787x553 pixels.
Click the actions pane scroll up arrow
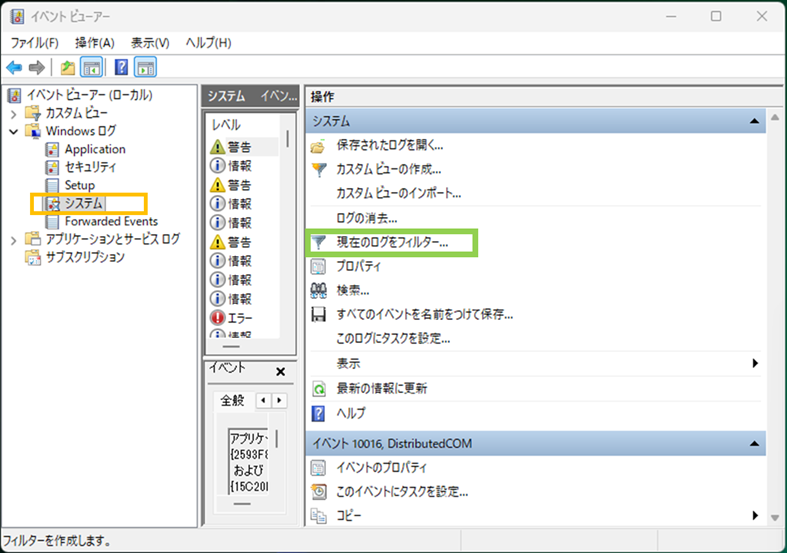click(x=775, y=117)
